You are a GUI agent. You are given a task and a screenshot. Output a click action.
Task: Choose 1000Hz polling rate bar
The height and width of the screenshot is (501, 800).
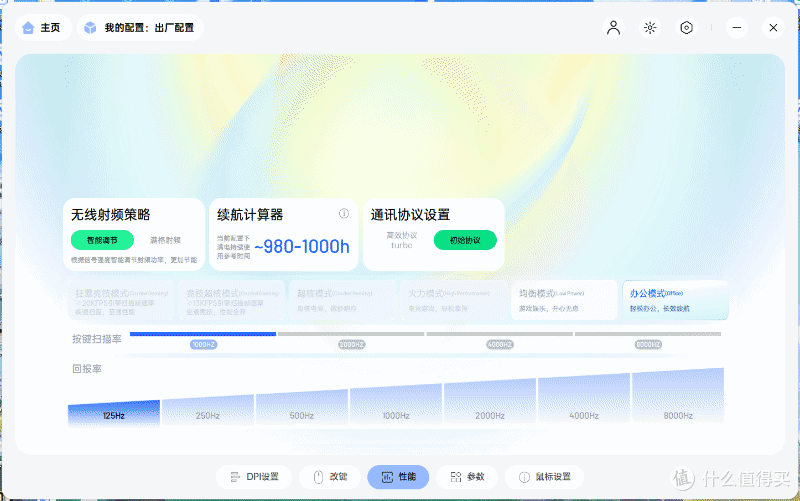(396, 405)
